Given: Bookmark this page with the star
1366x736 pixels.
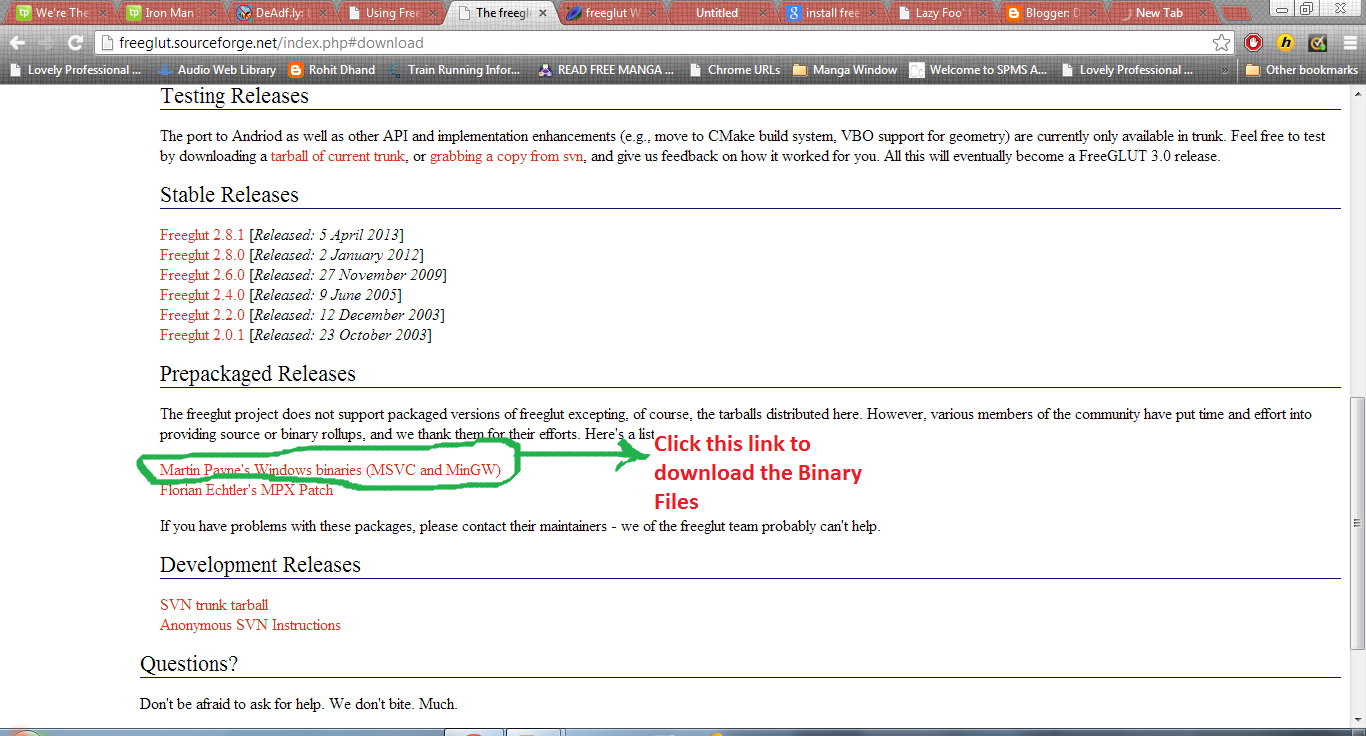Looking at the screenshot, I should click(1221, 43).
